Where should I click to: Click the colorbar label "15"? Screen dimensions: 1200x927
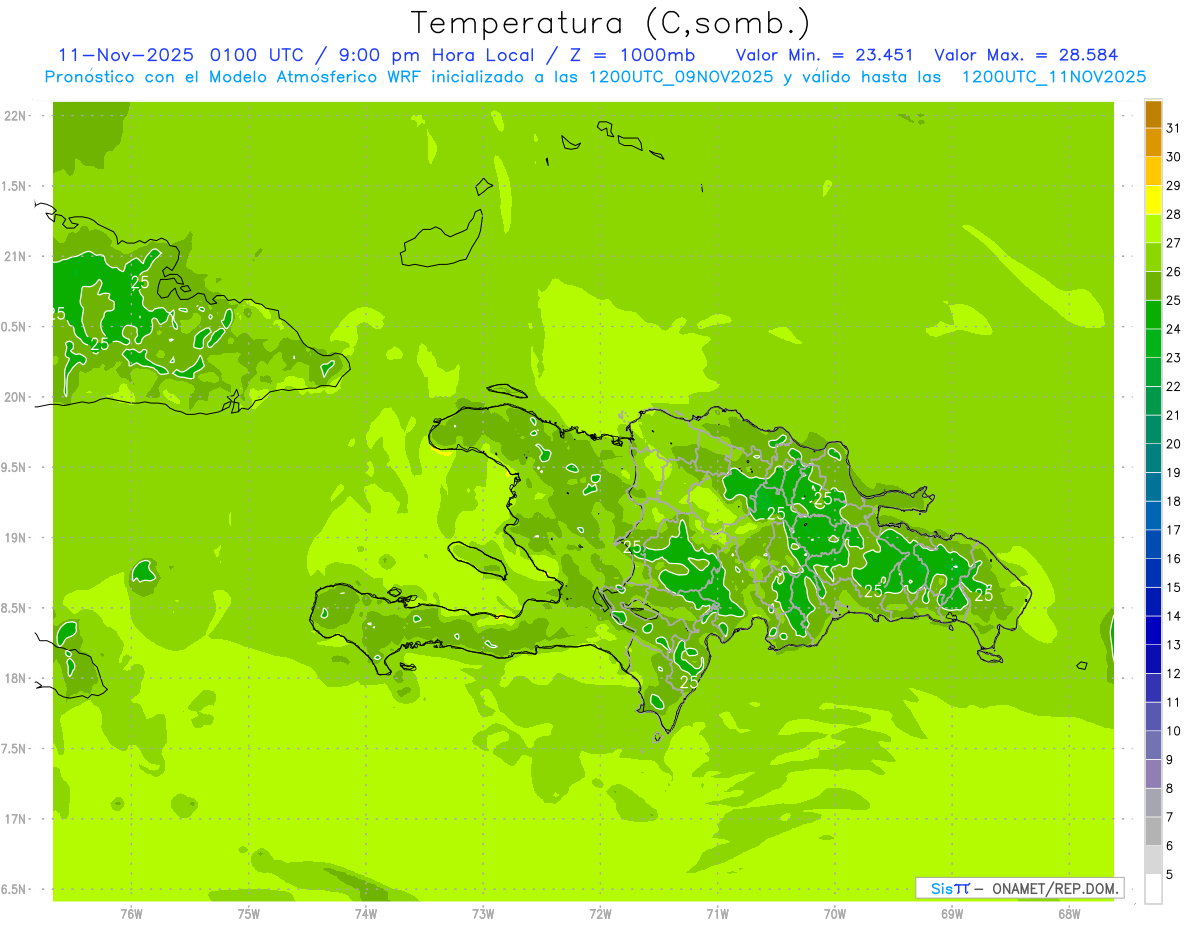point(1173,587)
